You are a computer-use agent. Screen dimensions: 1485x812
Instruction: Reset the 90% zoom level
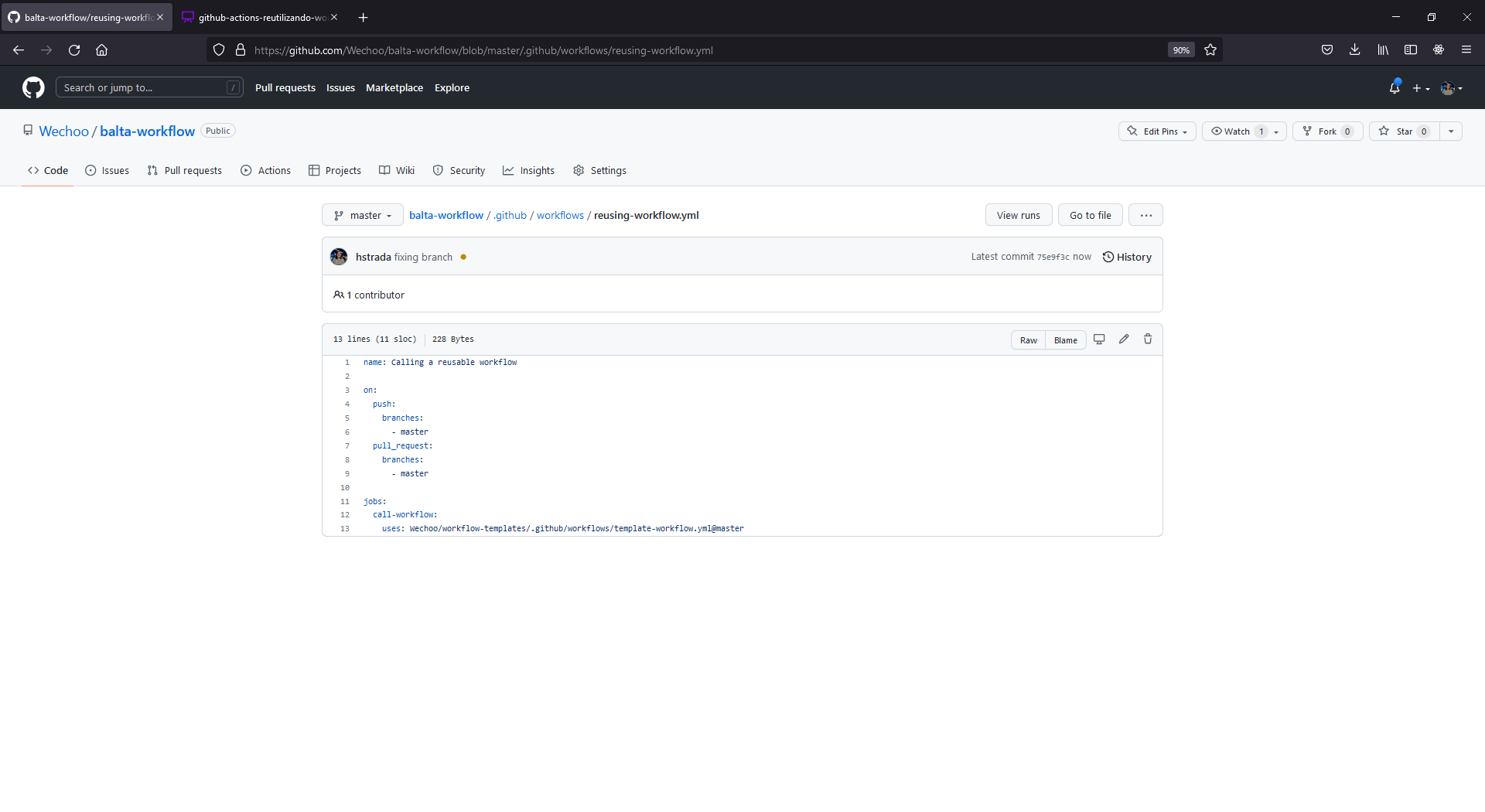pos(1181,50)
